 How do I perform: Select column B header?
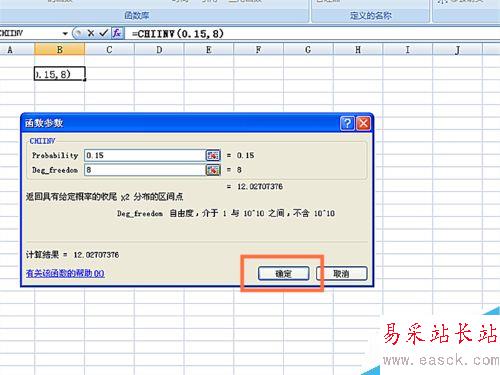pyautogui.click(x=60, y=50)
